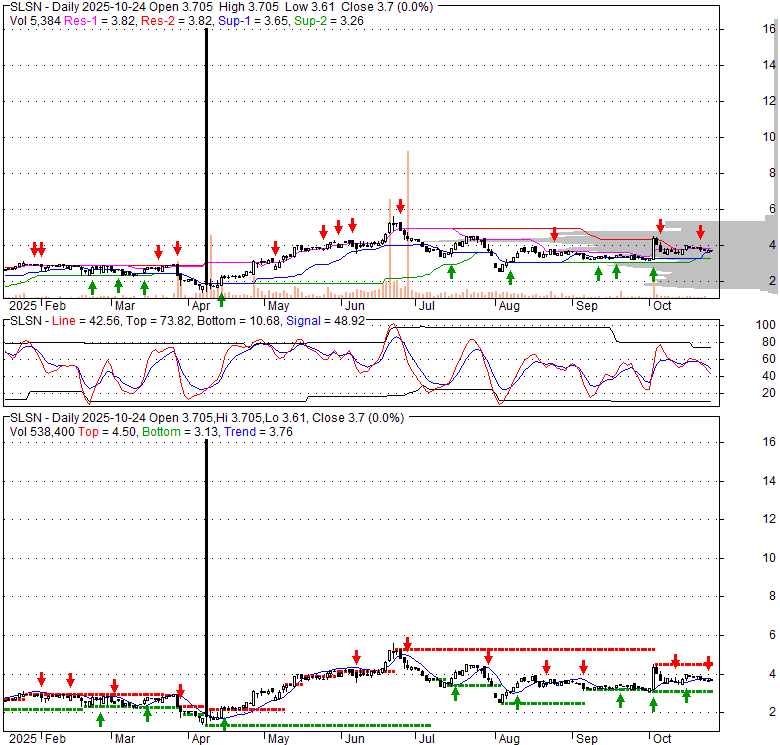Click the '20' level on oscillator scale
Viewport: 780px width, 745px height.
[x=769, y=393]
